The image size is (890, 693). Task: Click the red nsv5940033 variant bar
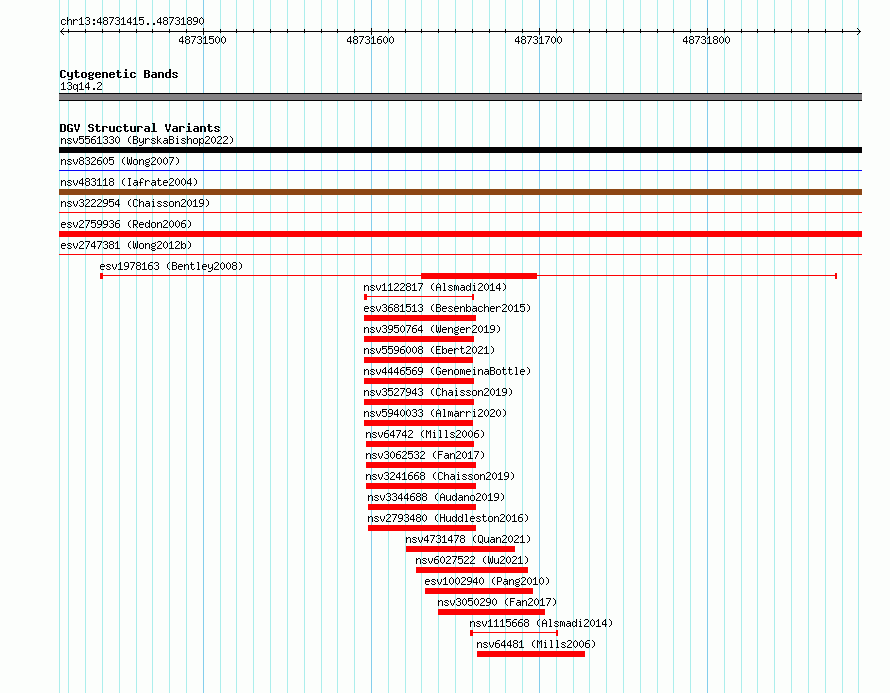click(x=418, y=423)
